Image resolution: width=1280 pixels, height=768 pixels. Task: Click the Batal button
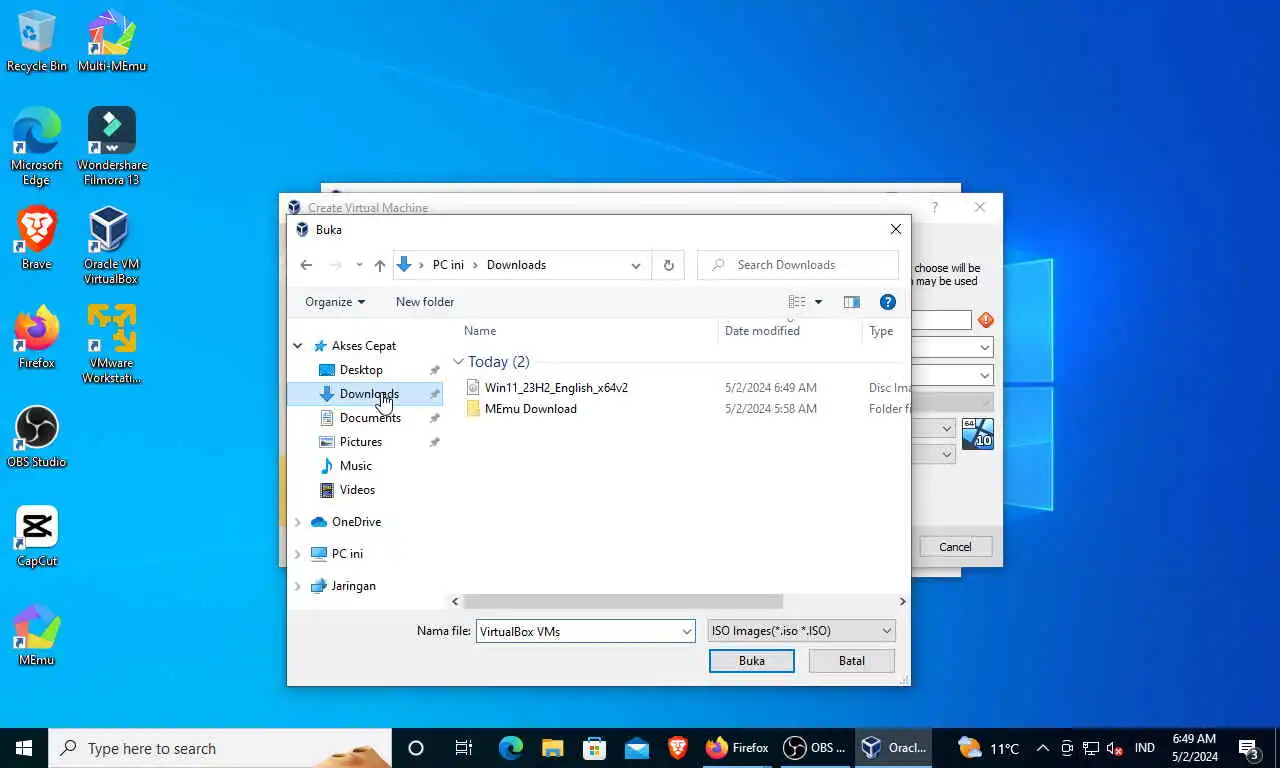(852, 661)
